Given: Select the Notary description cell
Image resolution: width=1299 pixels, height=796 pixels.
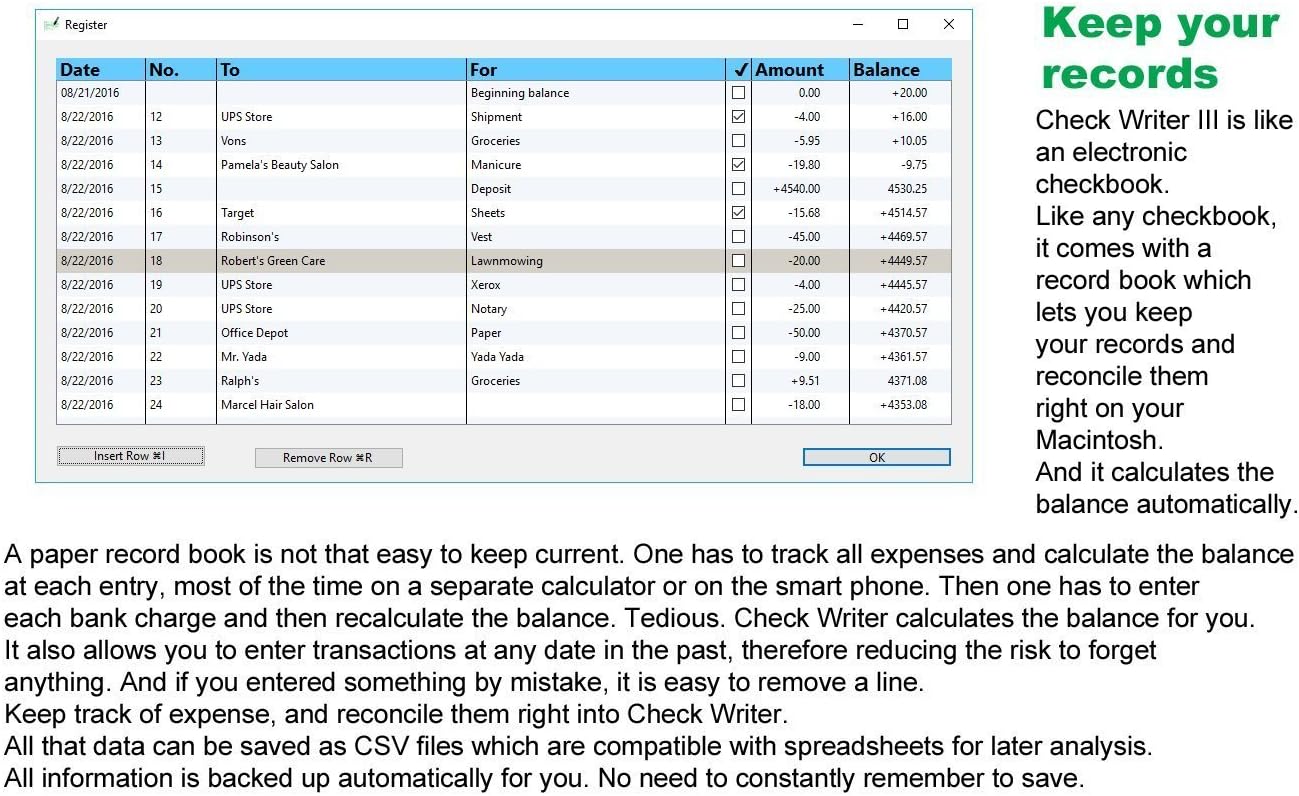Looking at the screenshot, I should (596, 309).
